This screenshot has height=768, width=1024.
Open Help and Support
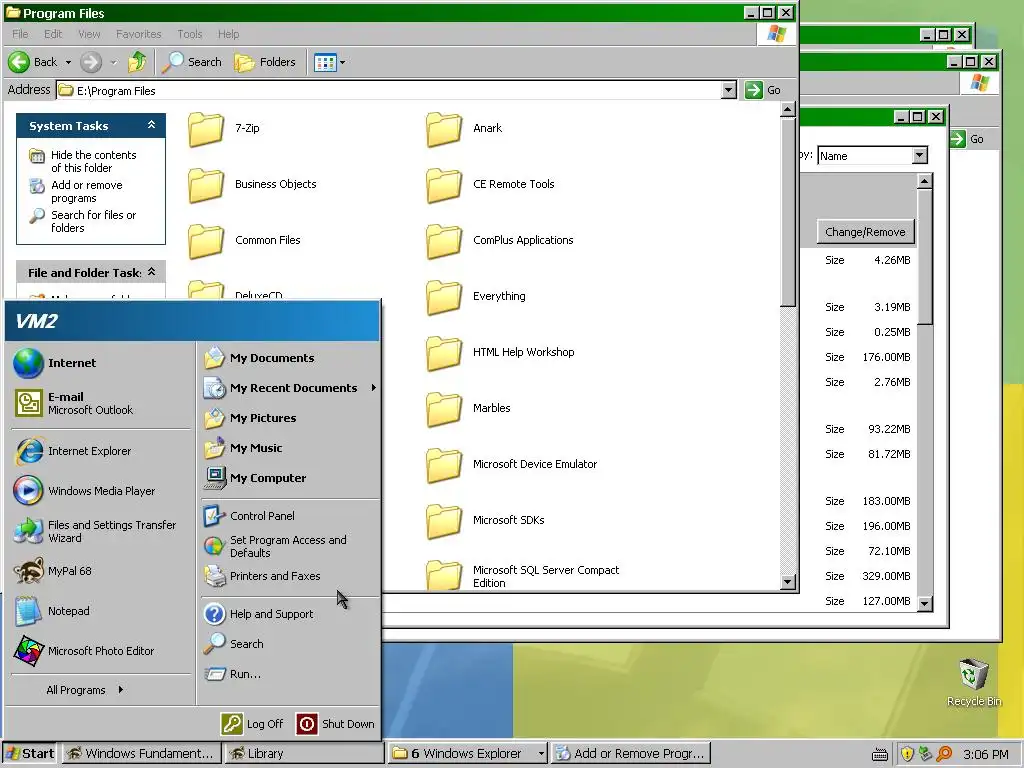click(290, 614)
